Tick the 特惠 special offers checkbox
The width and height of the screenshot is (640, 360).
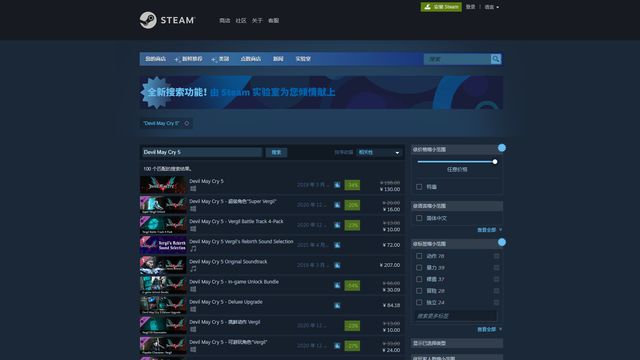click(419, 187)
